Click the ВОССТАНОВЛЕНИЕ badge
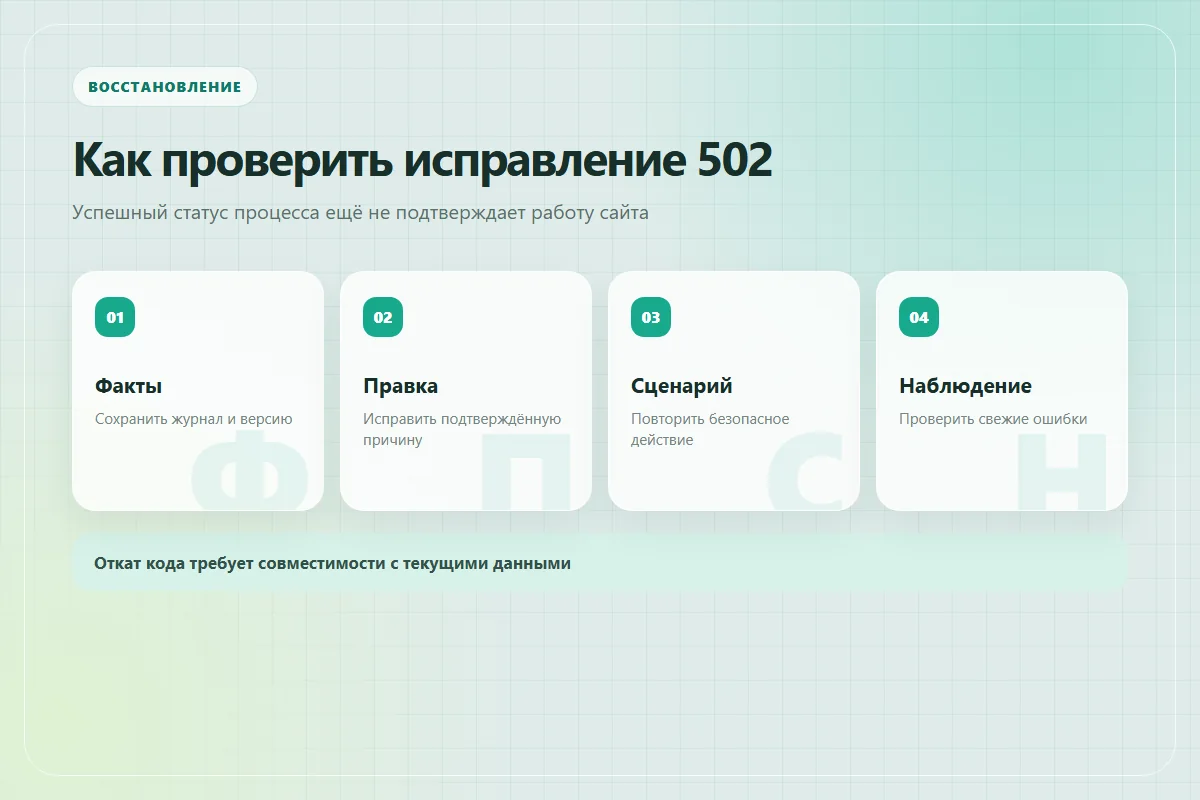 [x=165, y=87]
